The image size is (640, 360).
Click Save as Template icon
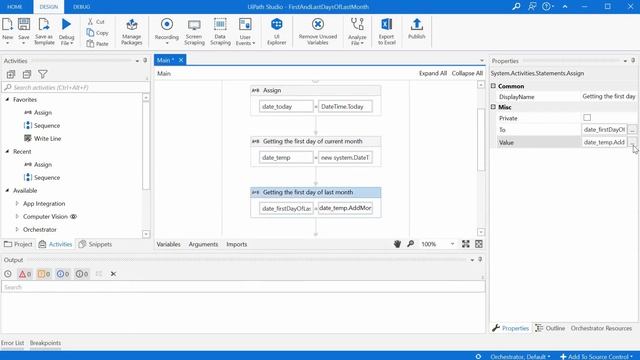click(44, 24)
